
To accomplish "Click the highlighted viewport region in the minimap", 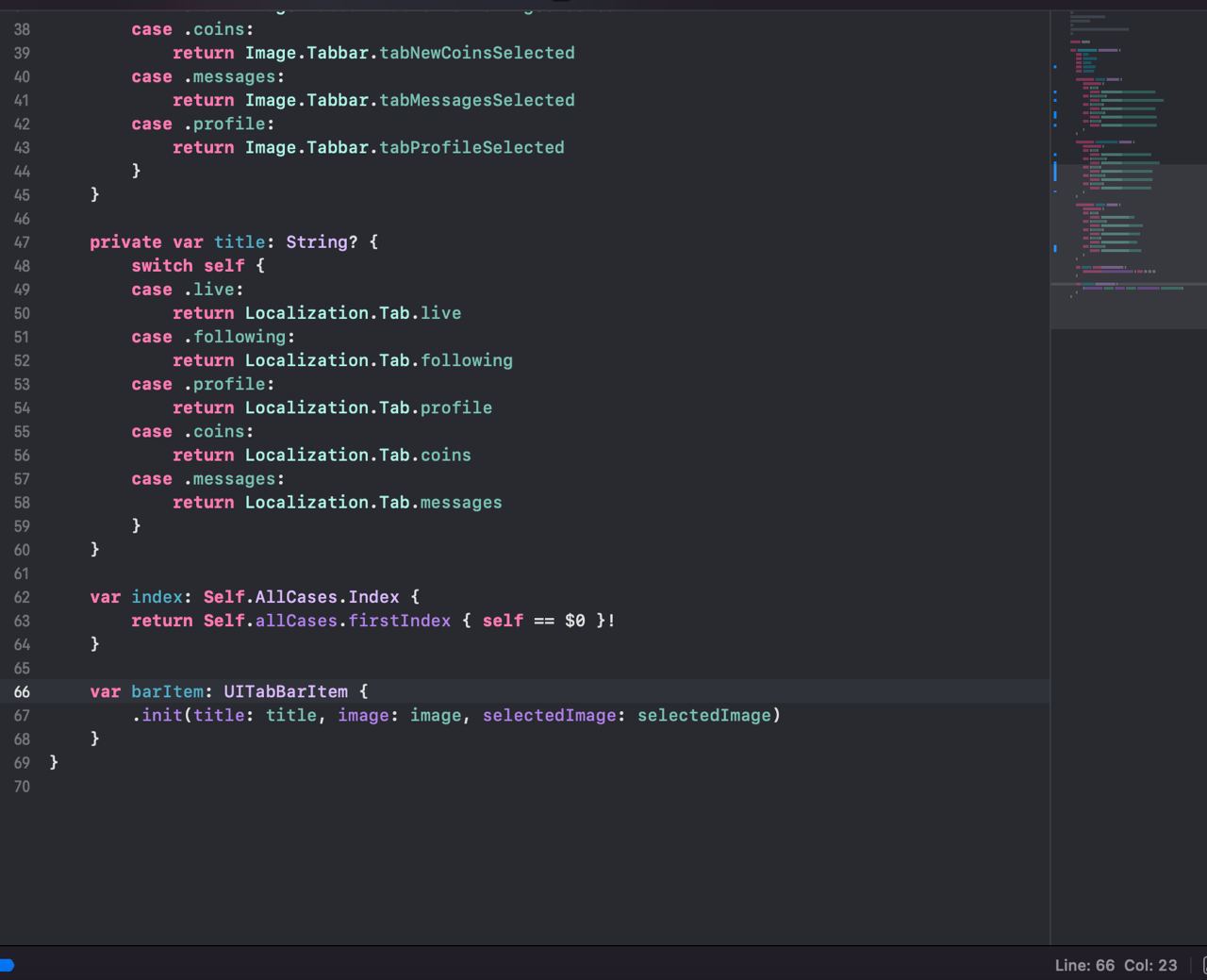I will [x=1129, y=245].
